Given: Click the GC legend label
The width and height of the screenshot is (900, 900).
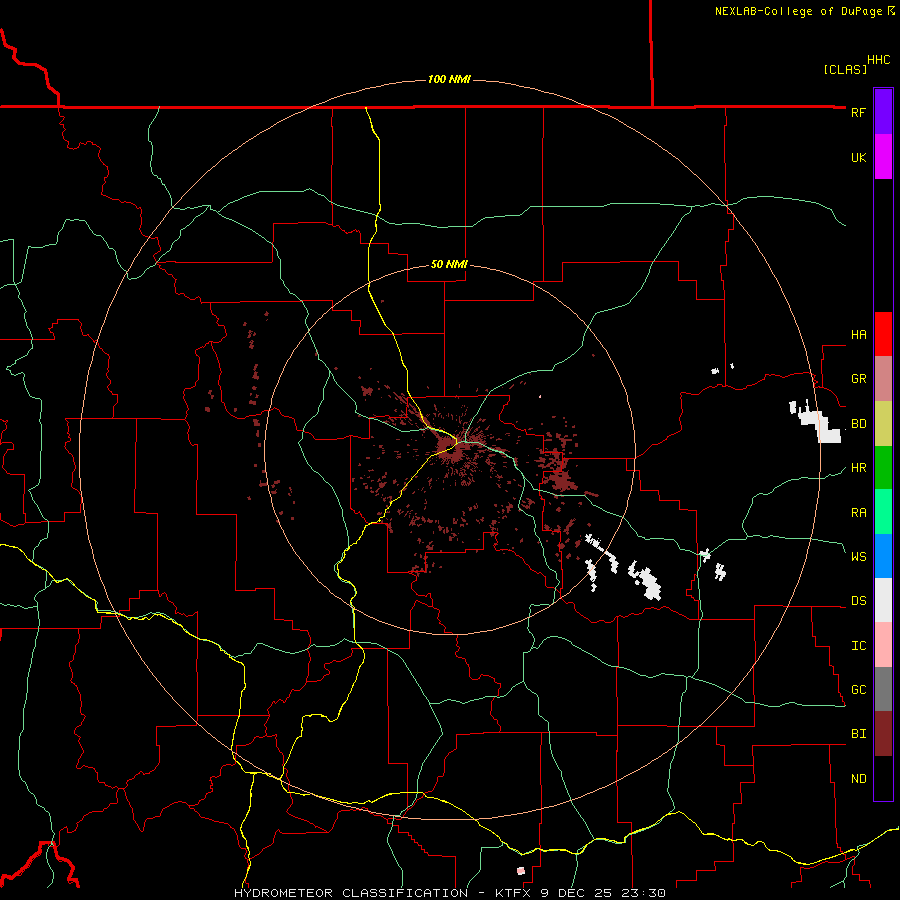Looking at the screenshot, I should (858, 689).
